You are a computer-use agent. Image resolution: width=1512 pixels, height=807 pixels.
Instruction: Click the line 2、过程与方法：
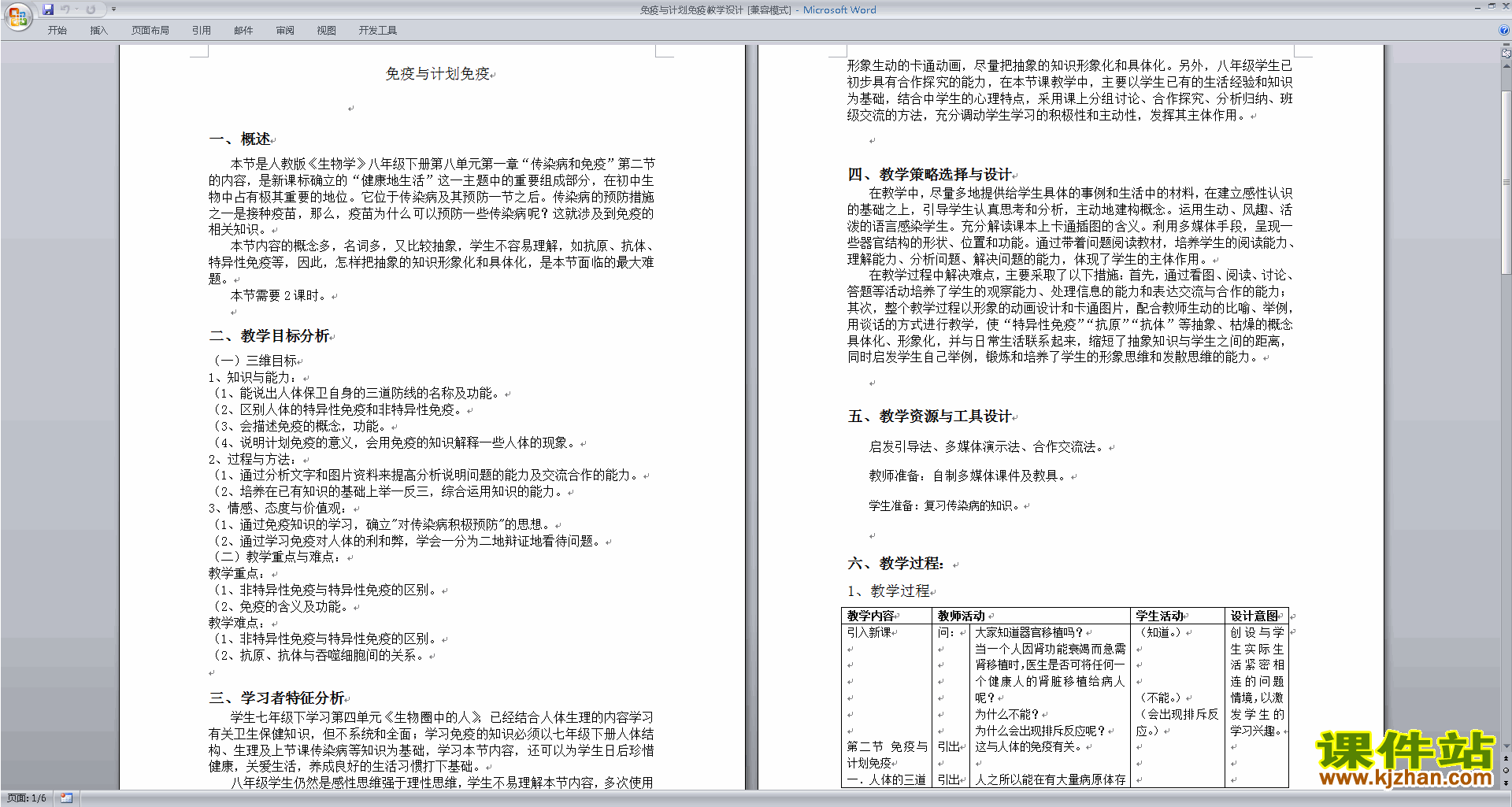[254, 460]
